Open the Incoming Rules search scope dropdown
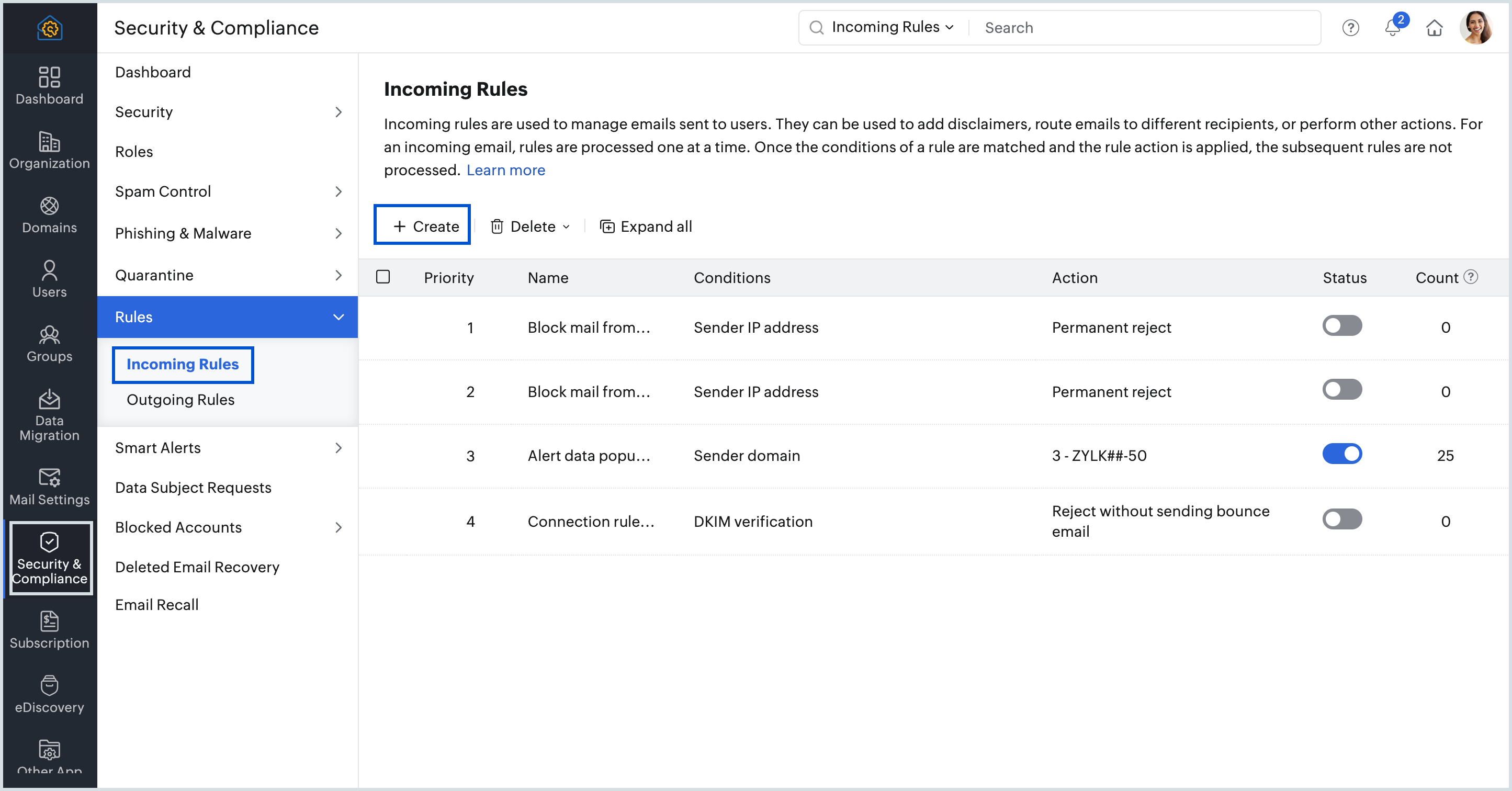The height and width of the screenshot is (791, 1512). pos(892,27)
